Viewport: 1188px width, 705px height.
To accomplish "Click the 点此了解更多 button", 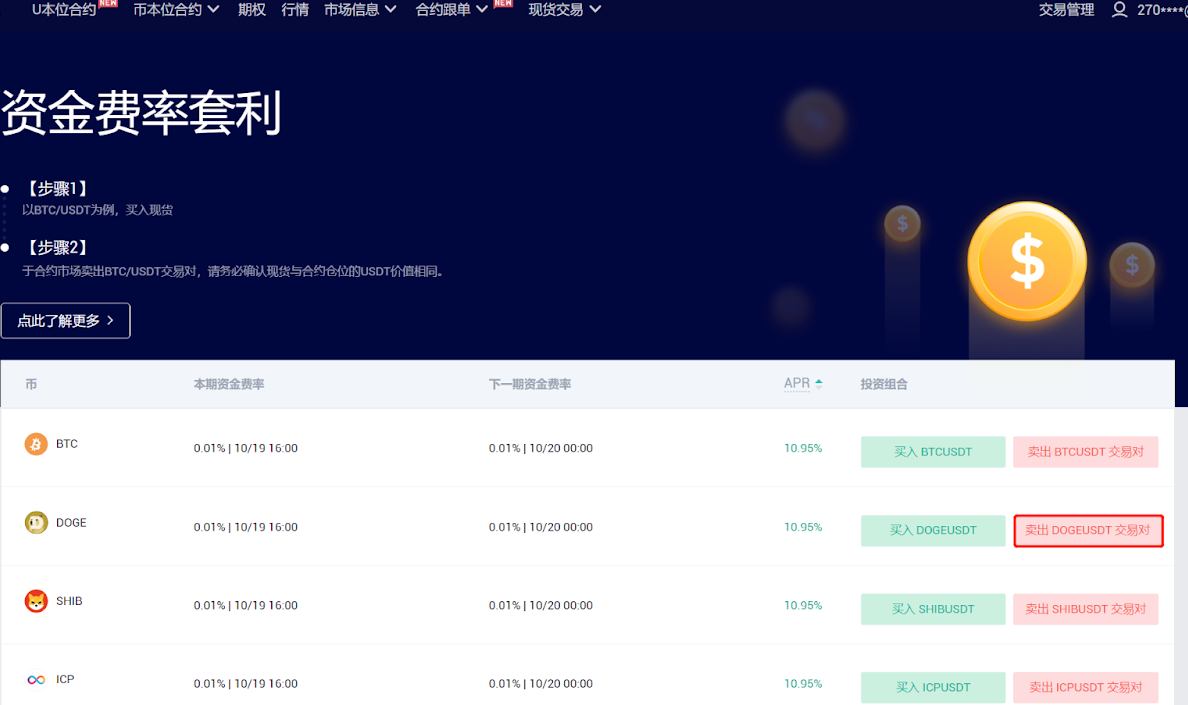I will (66, 321).
